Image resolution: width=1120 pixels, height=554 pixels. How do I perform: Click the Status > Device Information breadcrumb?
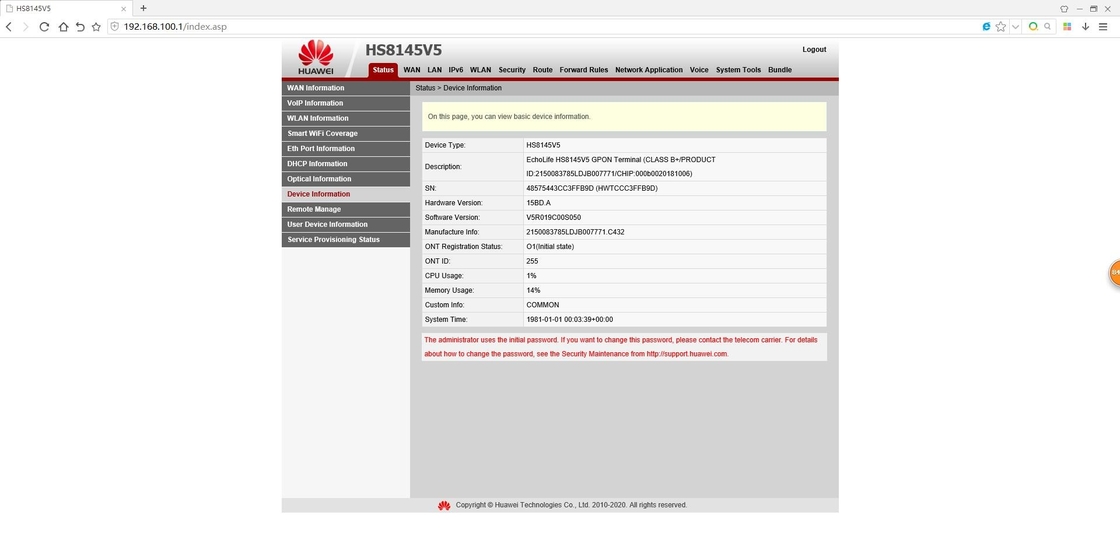click(x=459, y=88)
